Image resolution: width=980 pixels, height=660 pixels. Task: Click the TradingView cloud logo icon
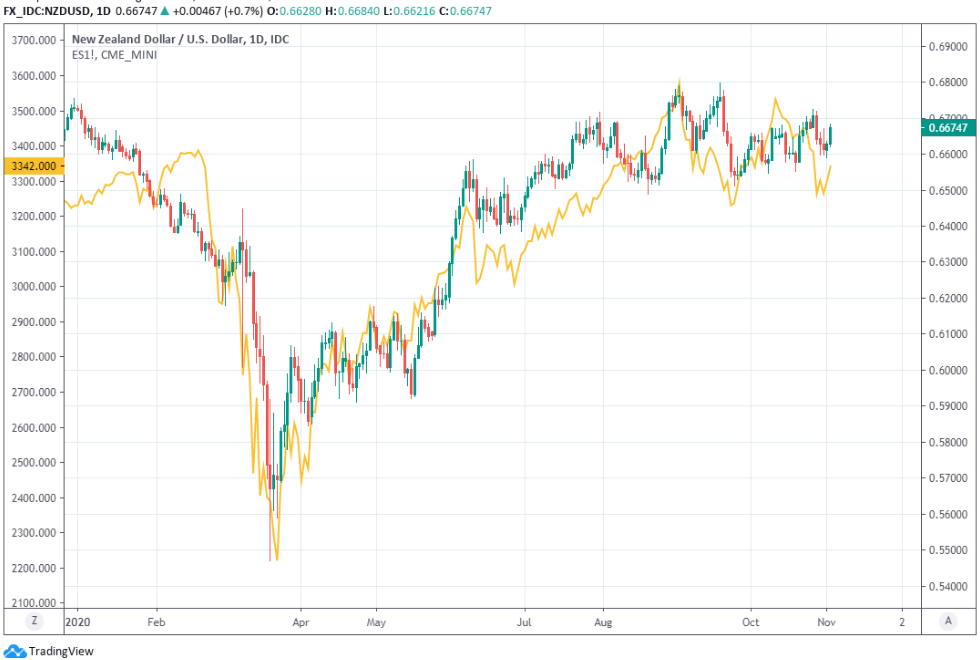[16, 651]
